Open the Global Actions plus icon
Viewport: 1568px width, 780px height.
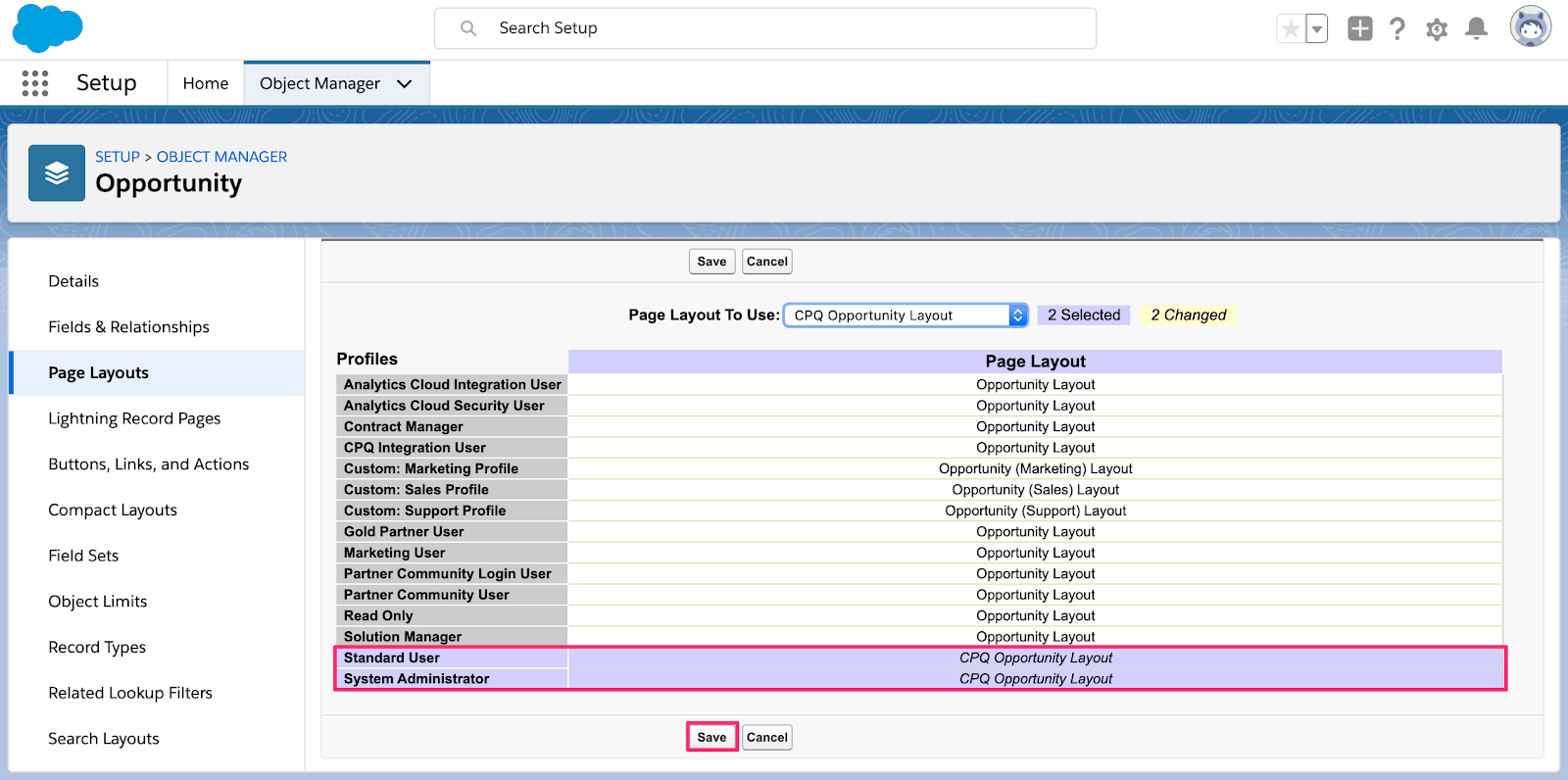pyautogui.click(x=1360, y=28)
